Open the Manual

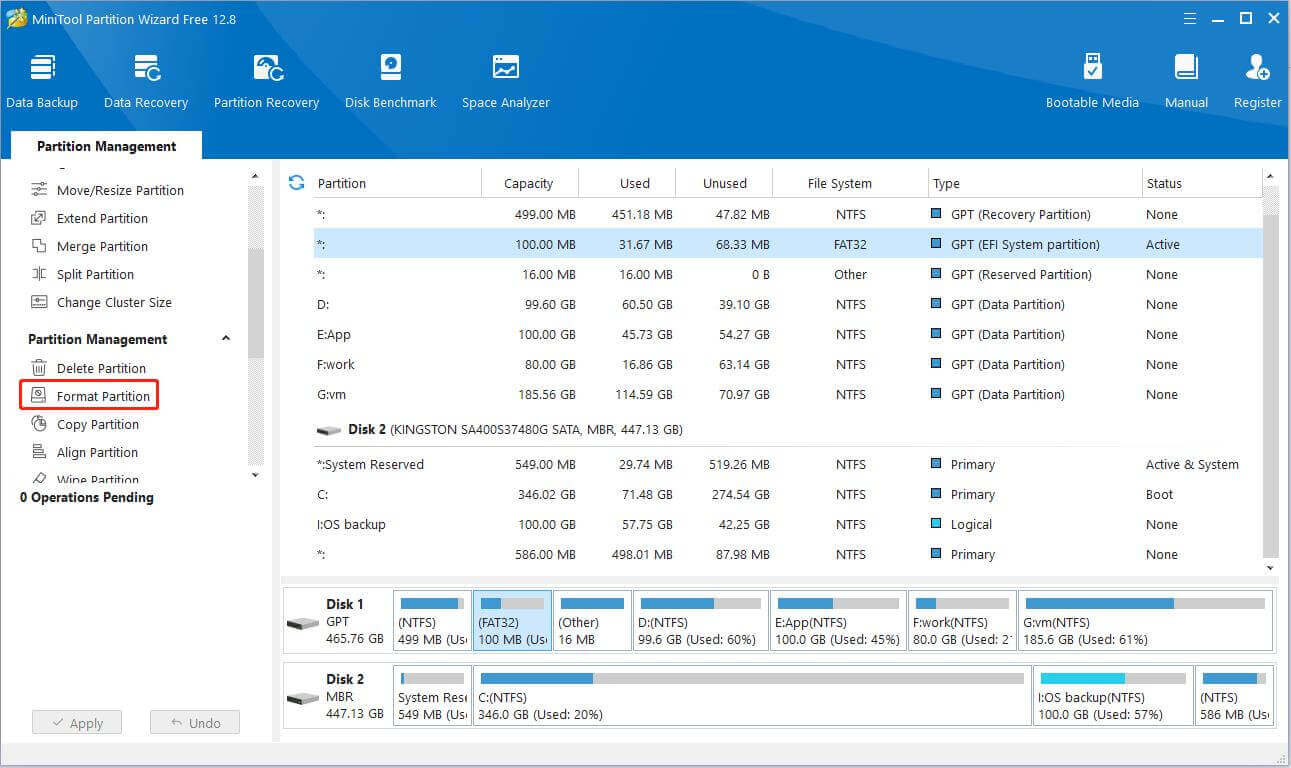(1186, 78)
